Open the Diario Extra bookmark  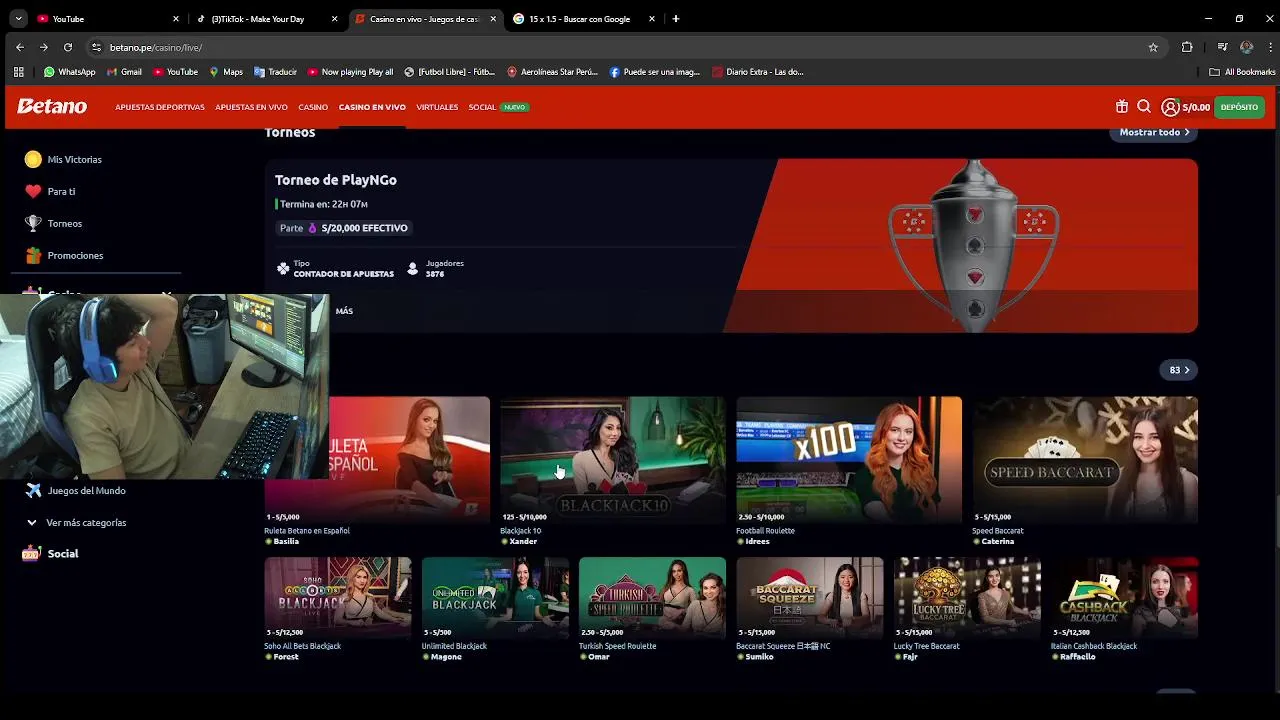coord(758,72)
